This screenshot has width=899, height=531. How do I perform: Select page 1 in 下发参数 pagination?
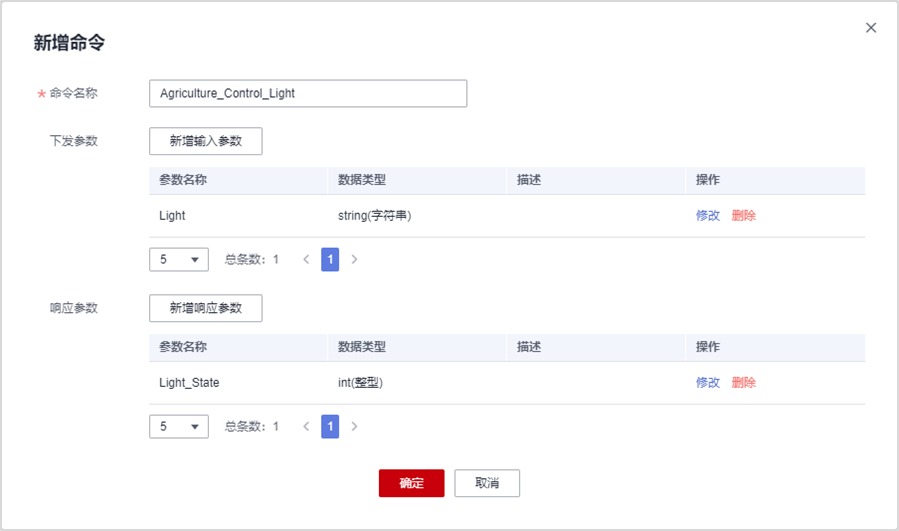[330, 260]
